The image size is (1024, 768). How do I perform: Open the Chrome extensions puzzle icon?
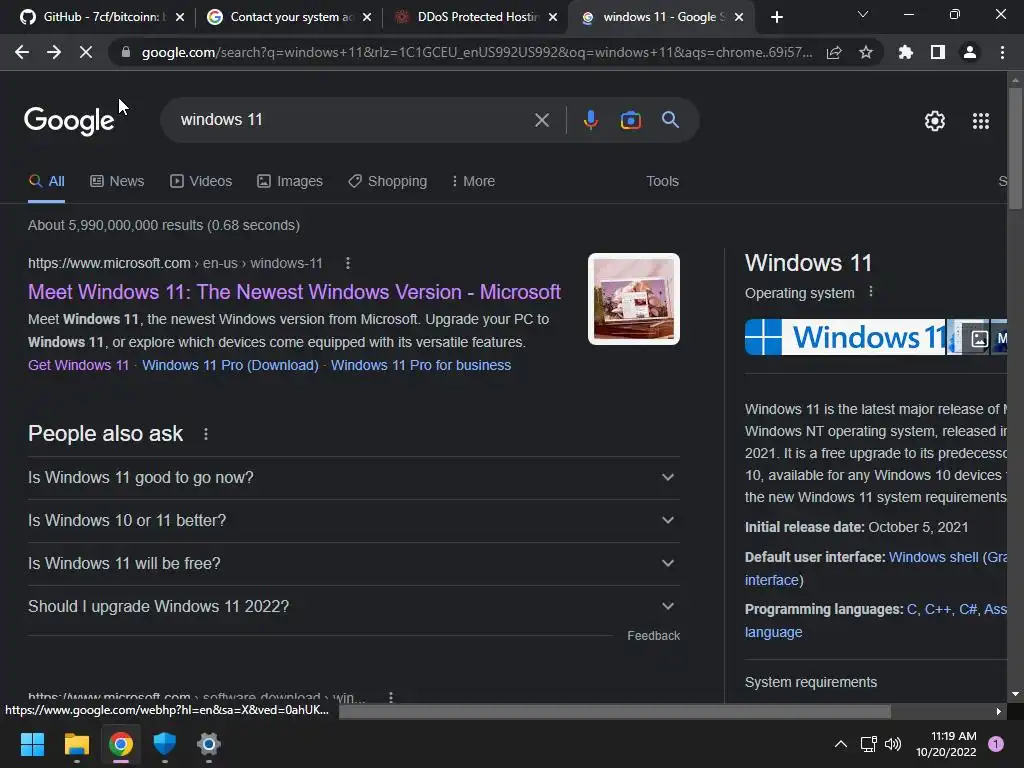click(x=905, y=52)
